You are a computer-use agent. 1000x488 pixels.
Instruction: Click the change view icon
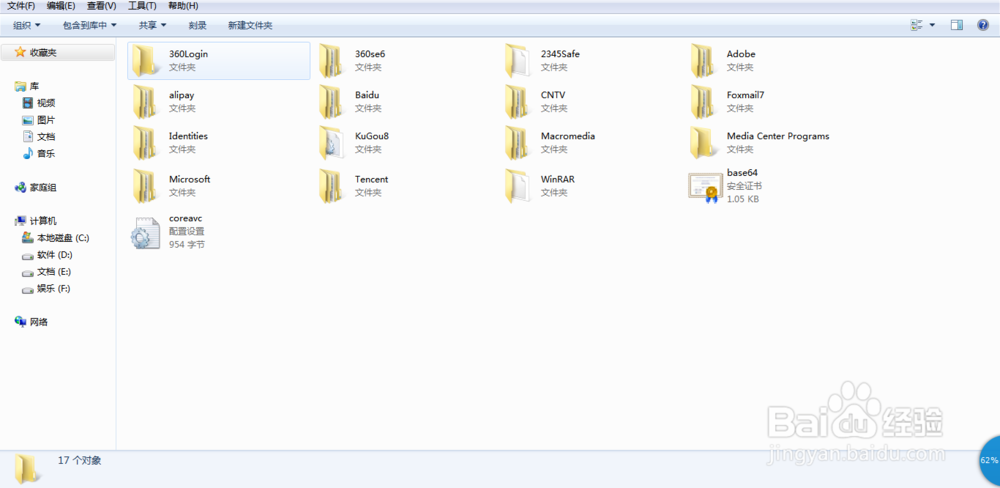tap(916, 25)
